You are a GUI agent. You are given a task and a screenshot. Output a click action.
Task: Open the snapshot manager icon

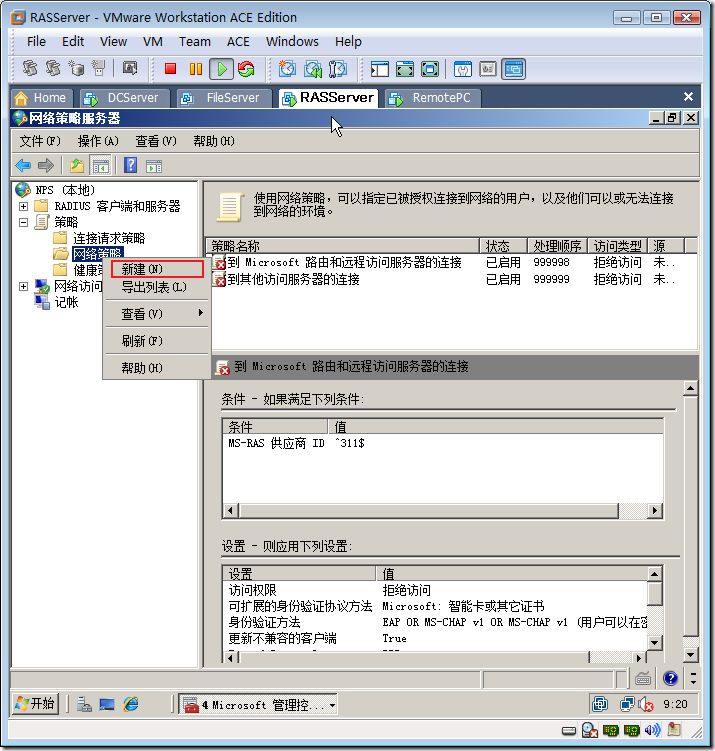click(338, 69)
